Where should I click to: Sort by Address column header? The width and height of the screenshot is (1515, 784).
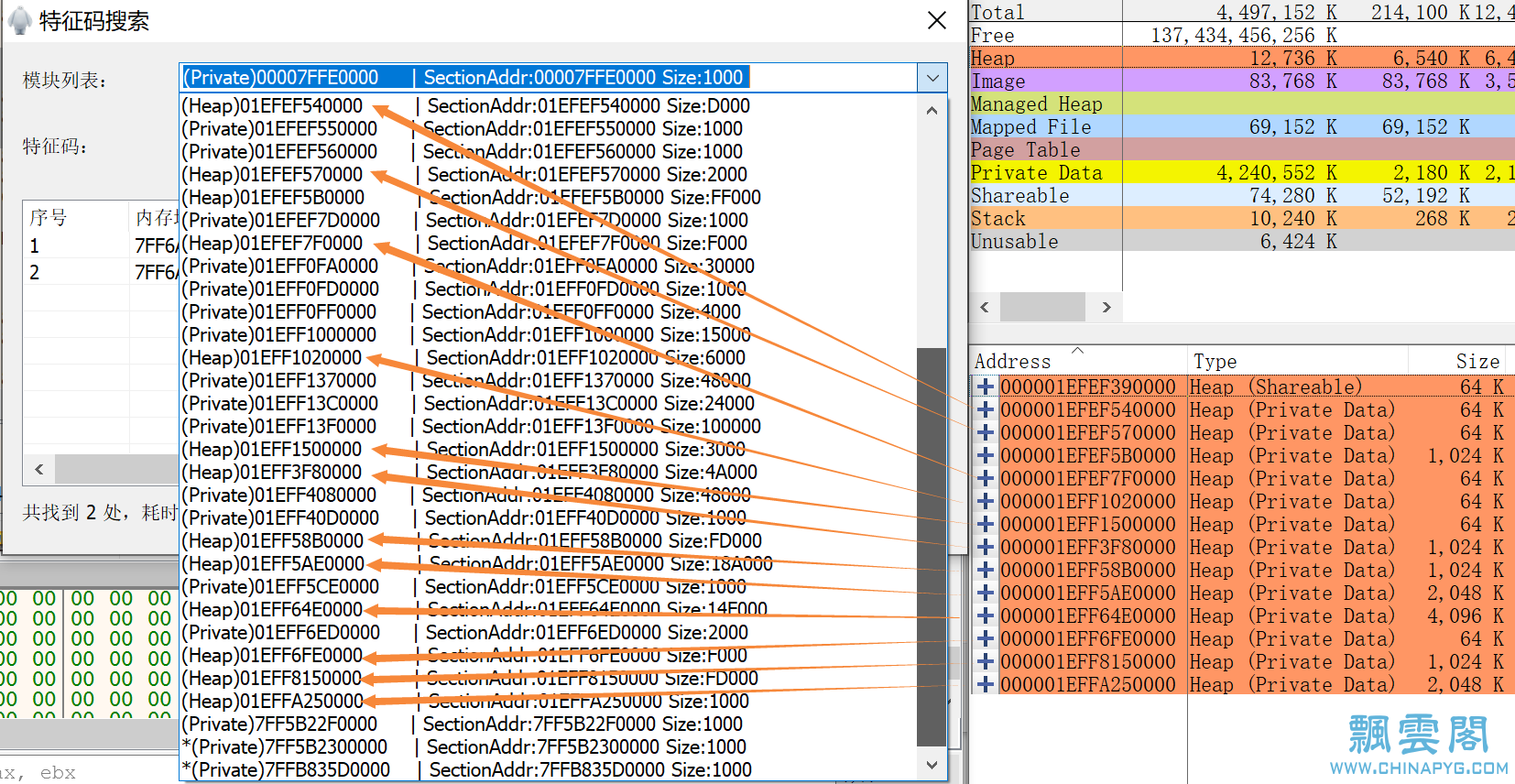tap(1077, 361)
